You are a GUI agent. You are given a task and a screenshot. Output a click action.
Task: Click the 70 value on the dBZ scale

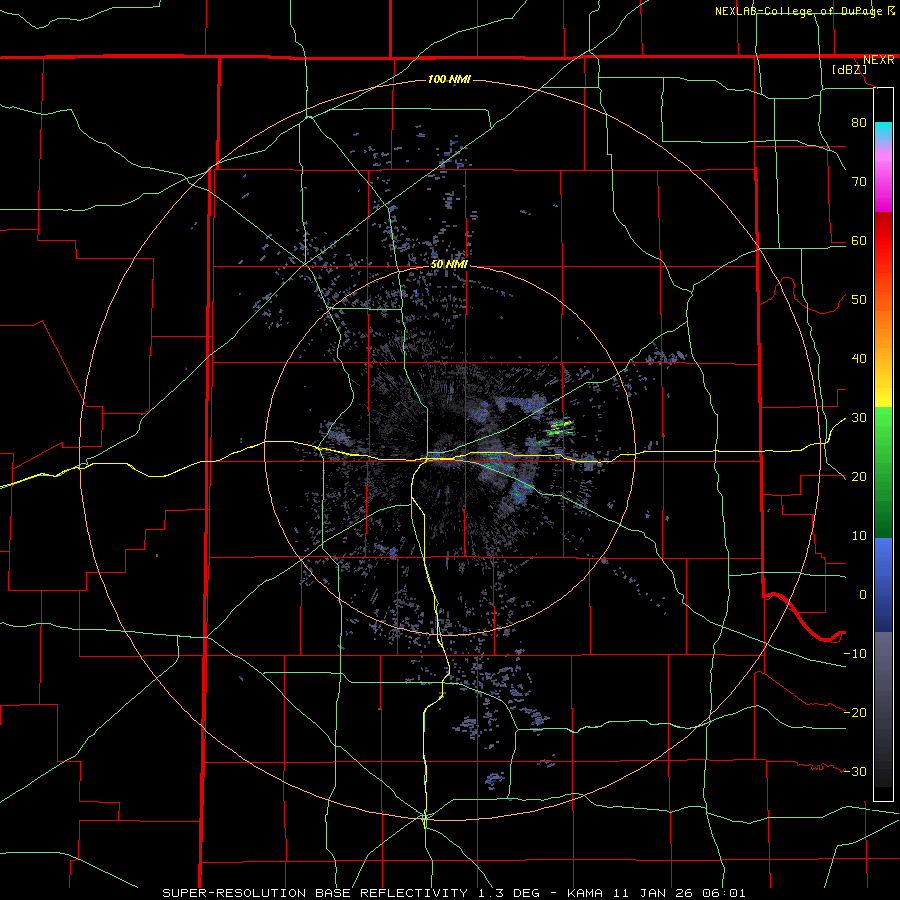tap(859, 182)
